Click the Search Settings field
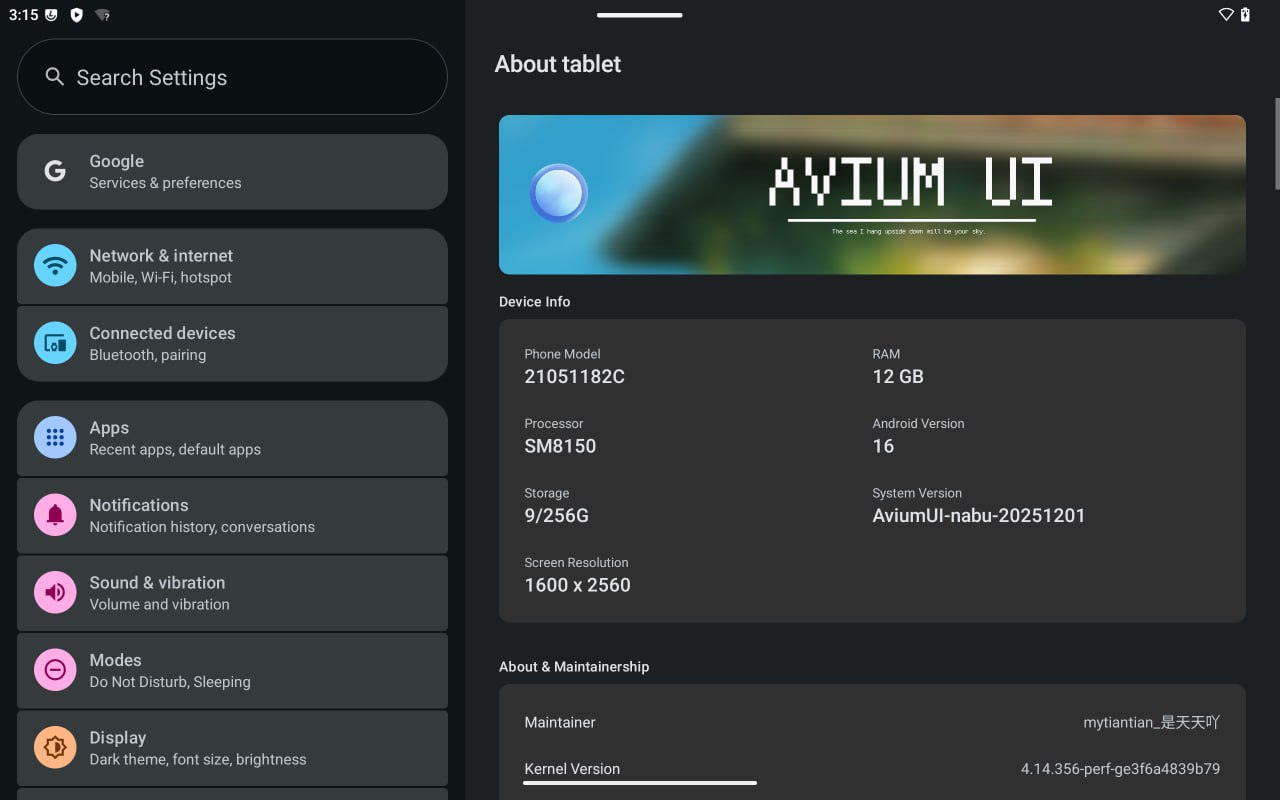The width and height of the screenshot is (1280, 800). point(250,77)
